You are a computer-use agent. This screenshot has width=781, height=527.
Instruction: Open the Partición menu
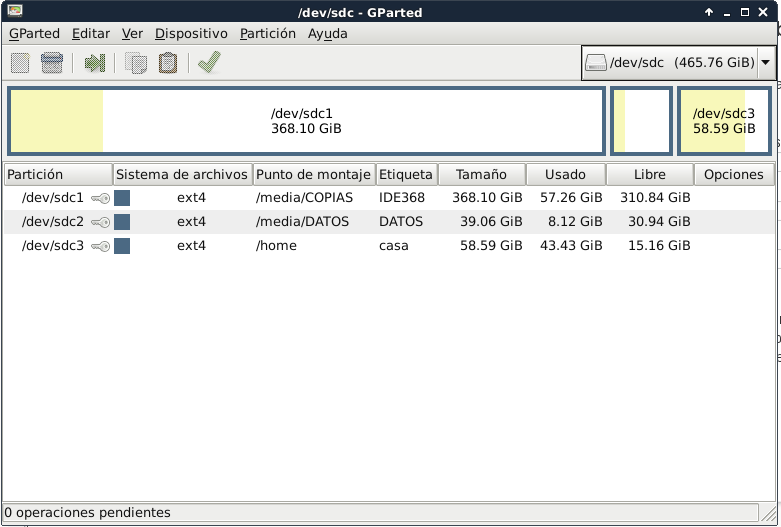[267, 33]
